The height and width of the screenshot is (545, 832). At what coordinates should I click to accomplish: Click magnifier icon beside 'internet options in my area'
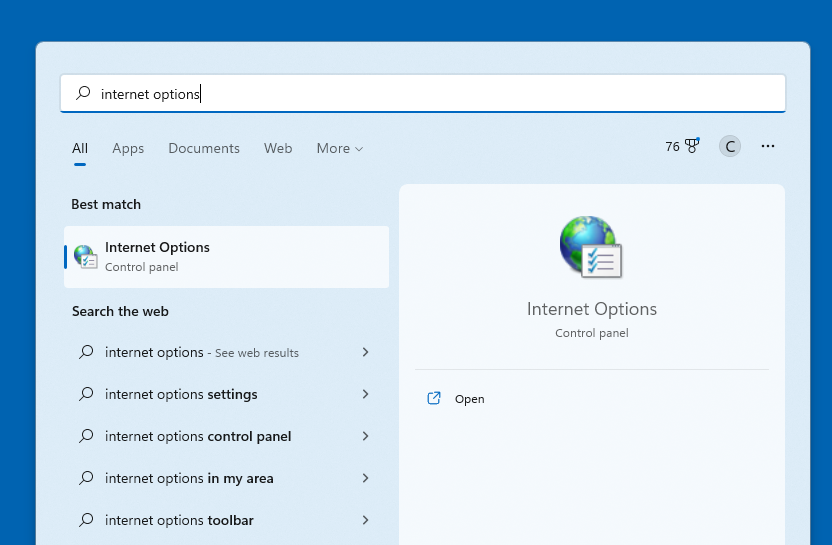tap(86, 478)
